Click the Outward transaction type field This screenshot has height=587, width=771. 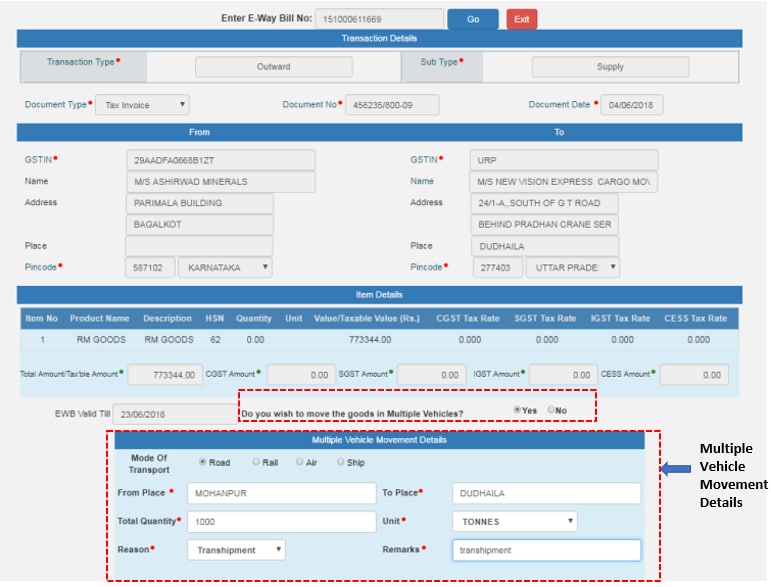(x=274, y=66)
